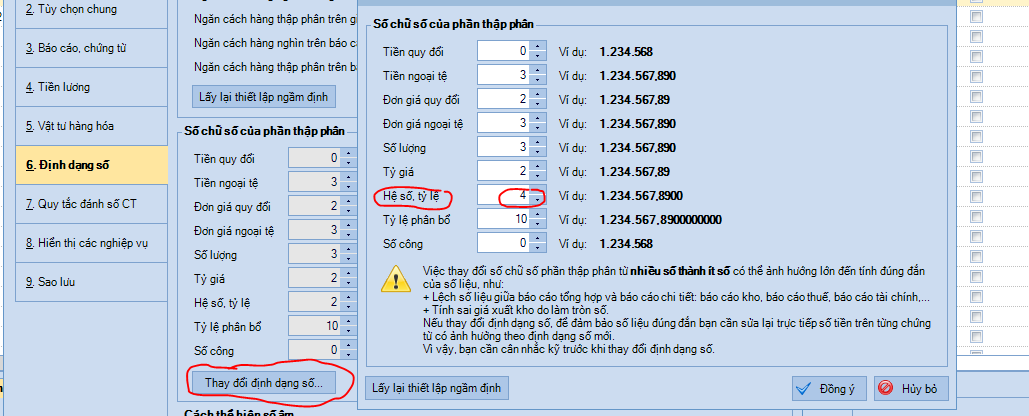
Task: Decrease Tỷ lệ phân bổ value in the popup
Action: tap(539, 223)
